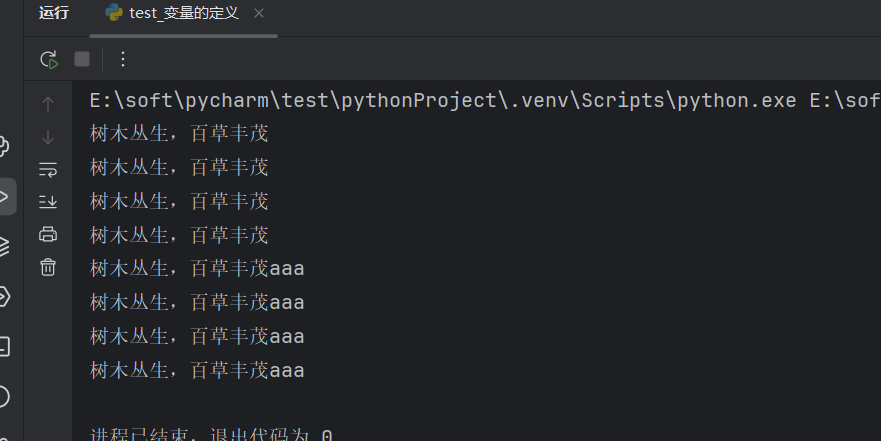Click the Run tool window sidebar button

click(x=5, y=196)
